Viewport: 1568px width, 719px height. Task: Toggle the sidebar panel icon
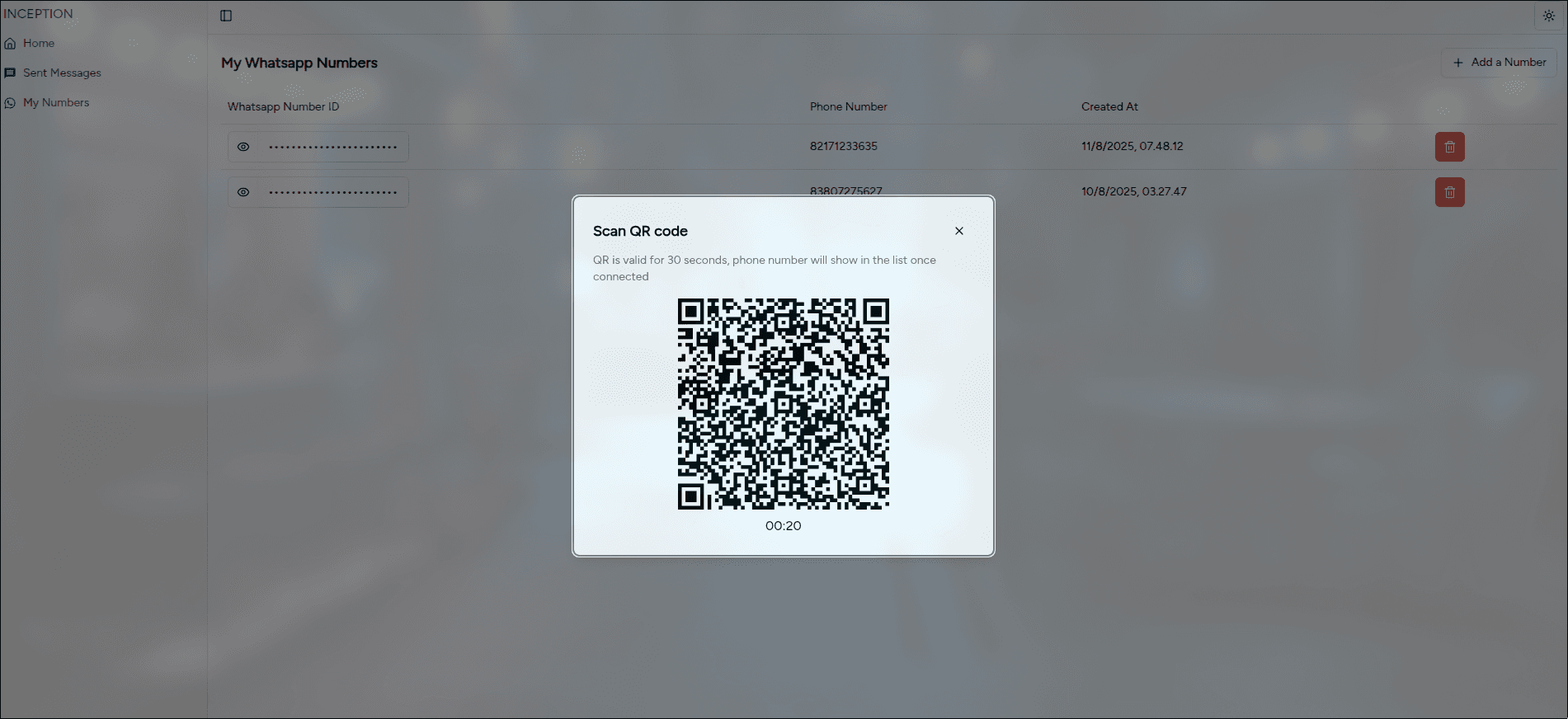tap(226, 16)
